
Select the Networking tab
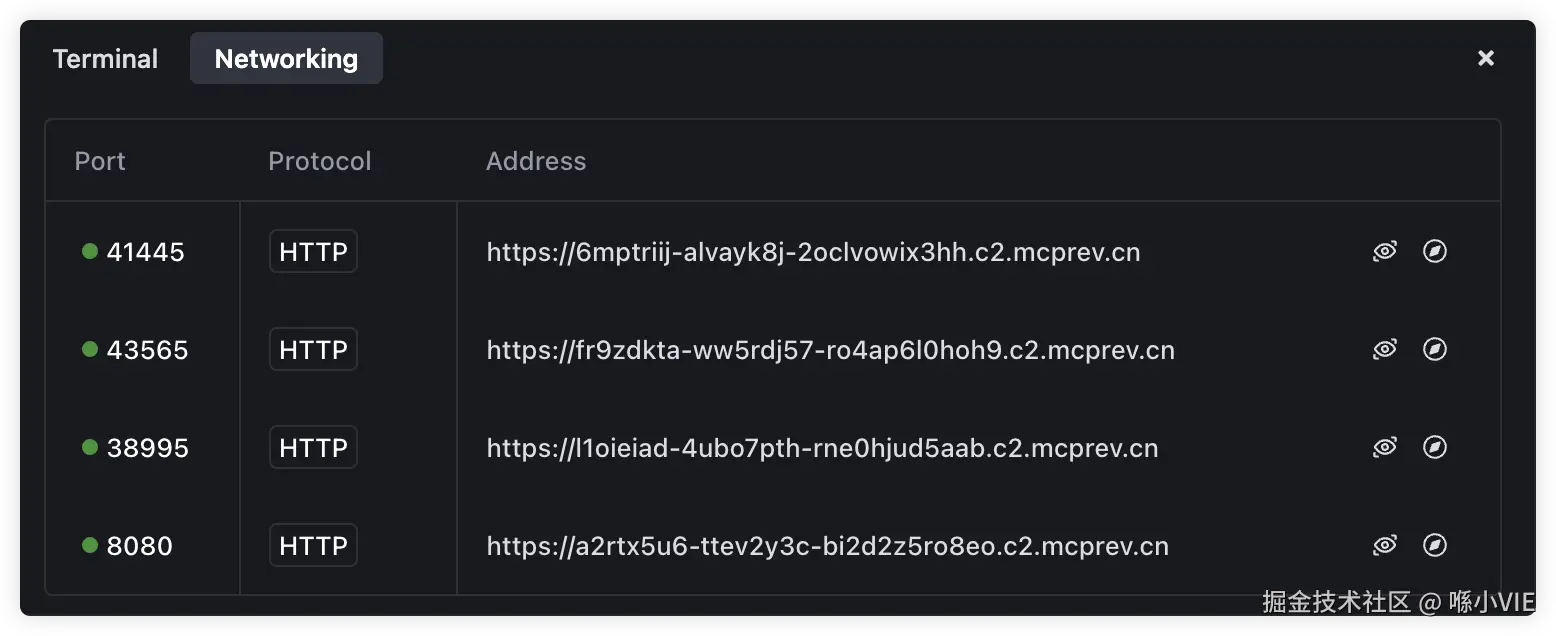pyautogui.click(x=286, y=59)
